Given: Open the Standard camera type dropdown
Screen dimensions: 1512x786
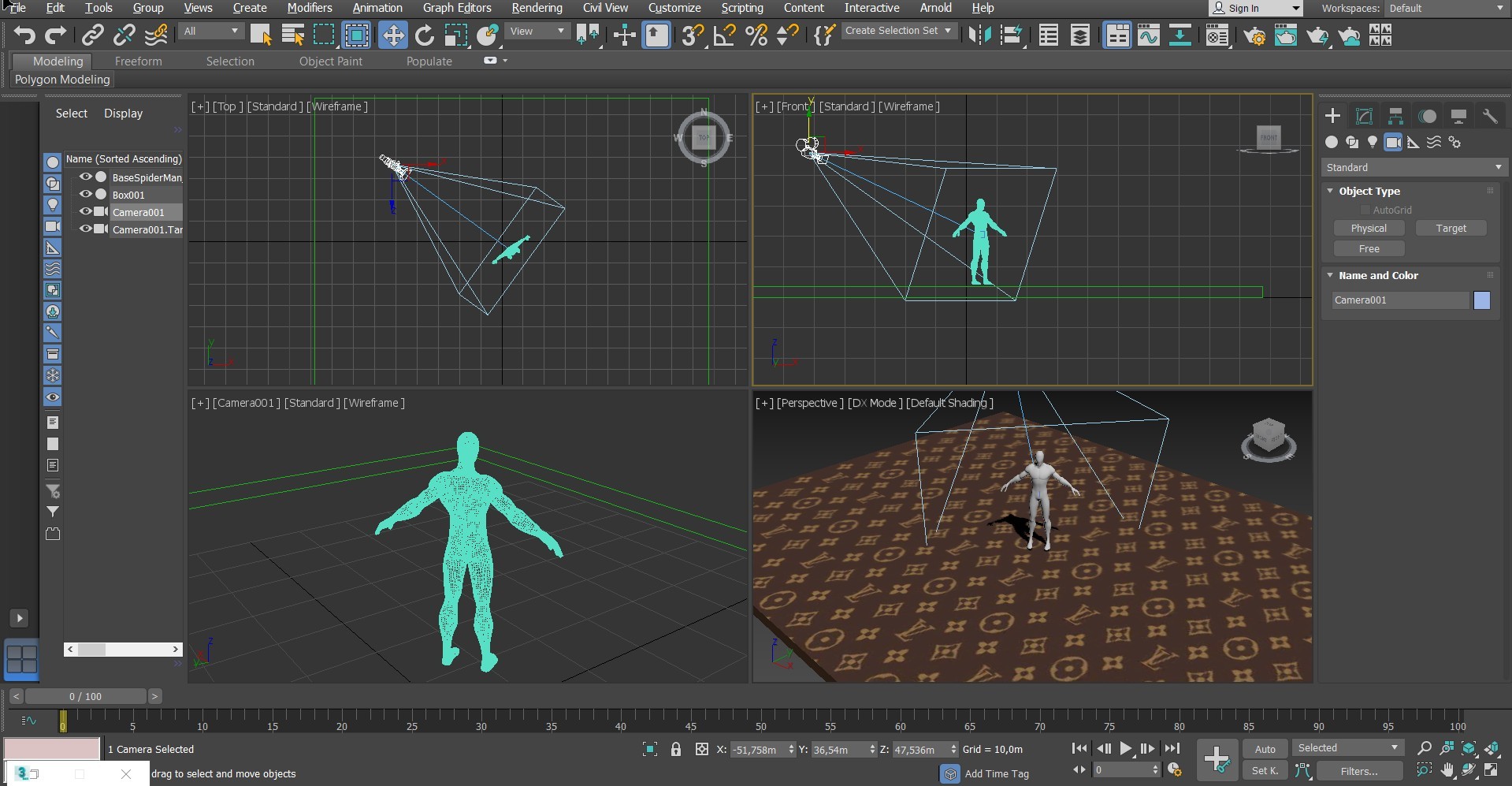Looking at the screenshot, I should tap(1414, 167).
